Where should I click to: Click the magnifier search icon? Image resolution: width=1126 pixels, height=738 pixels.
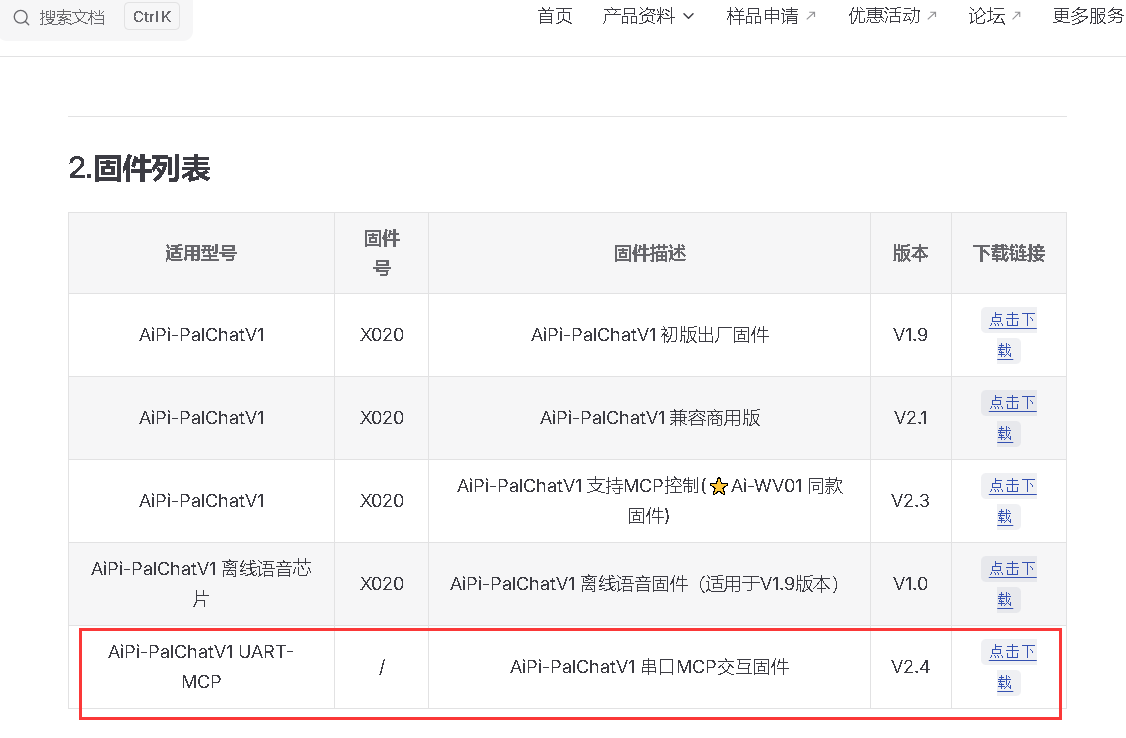[21, 18]
